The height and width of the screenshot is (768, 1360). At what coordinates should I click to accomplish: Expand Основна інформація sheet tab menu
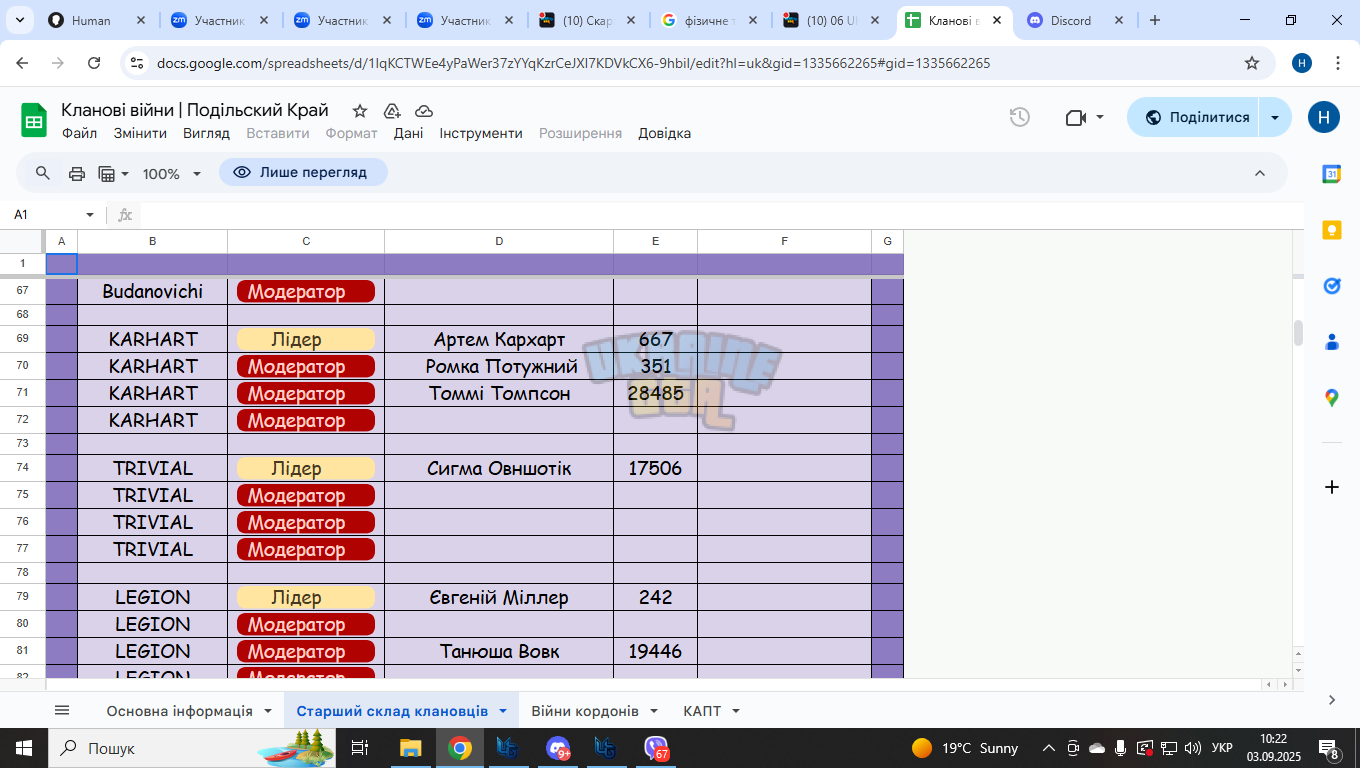click(x=268, y=711)
